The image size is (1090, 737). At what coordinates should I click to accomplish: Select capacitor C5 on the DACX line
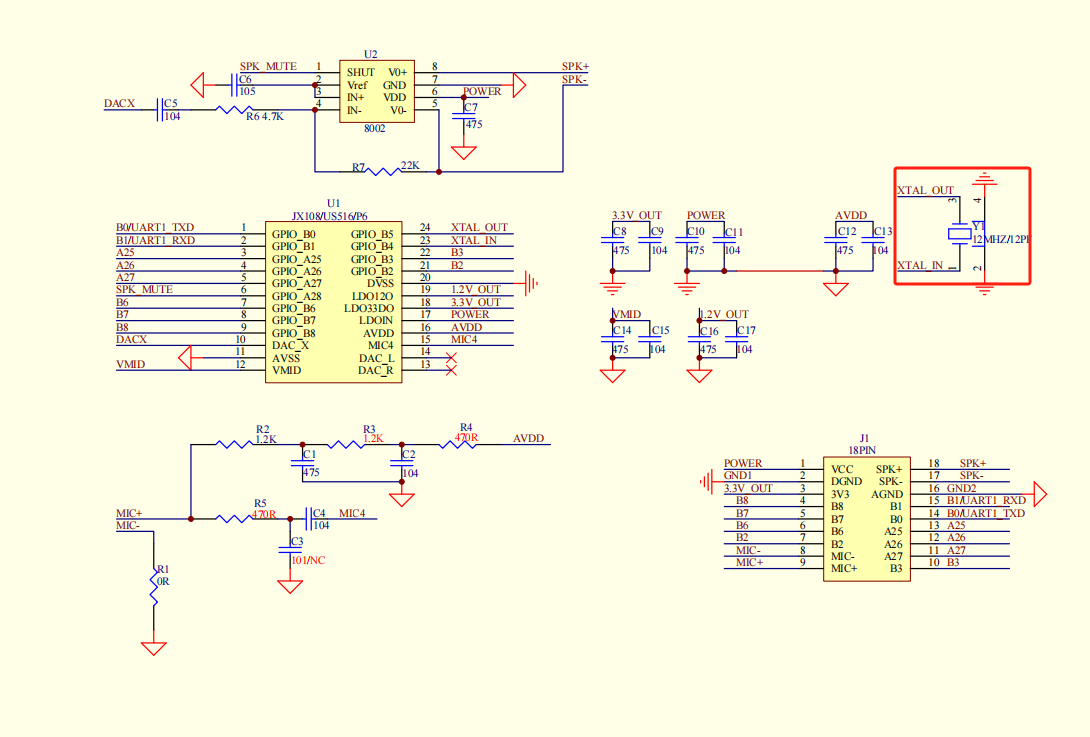pyautogui.click(x=161, y=110)
